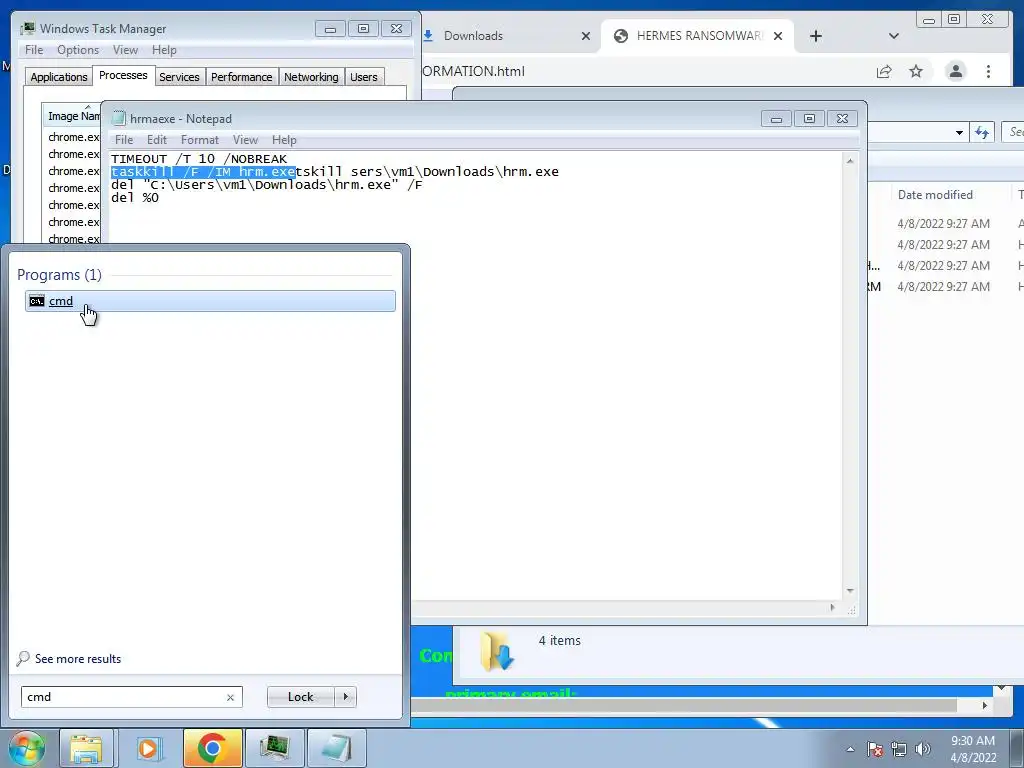The height and width of the screenshot is (768, 1024).
Task: Open Windows Media Player from taskbar
Action: click(148, 748)
